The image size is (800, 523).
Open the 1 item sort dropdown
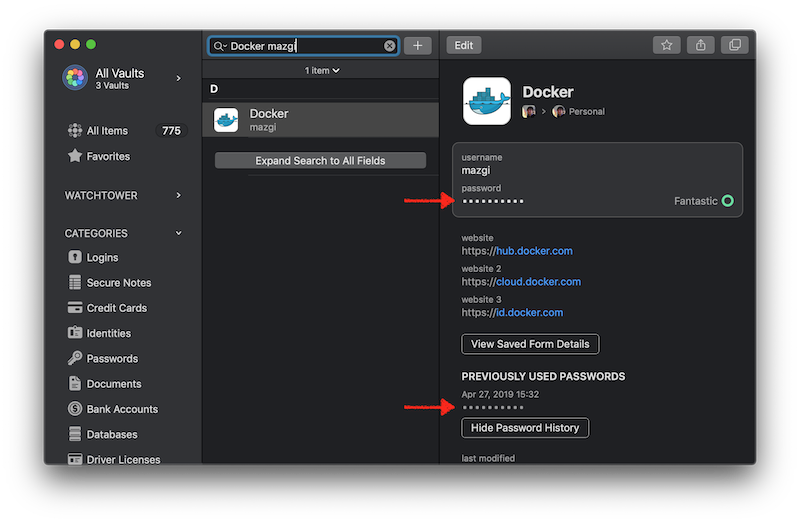pyautogui.click(x=322, y=70)
